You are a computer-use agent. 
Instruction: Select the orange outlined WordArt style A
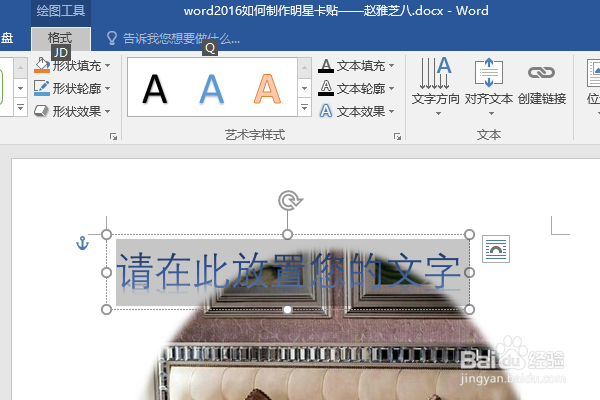point(267,89)
